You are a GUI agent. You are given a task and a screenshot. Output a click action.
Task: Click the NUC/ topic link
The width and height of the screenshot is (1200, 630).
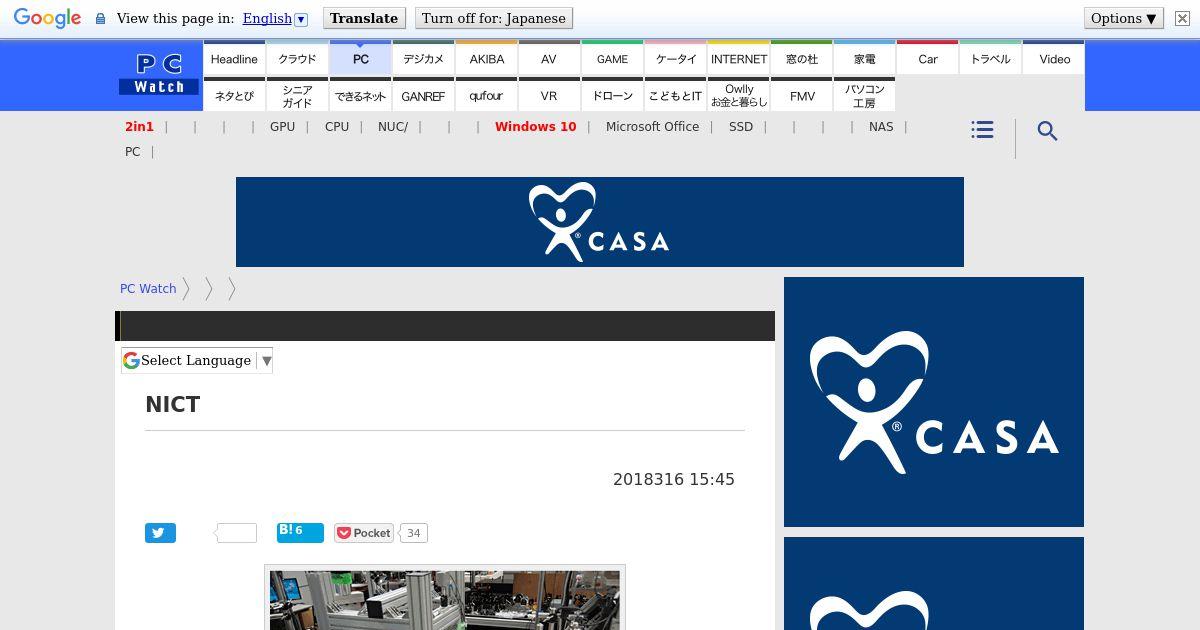tap(393, 127)
